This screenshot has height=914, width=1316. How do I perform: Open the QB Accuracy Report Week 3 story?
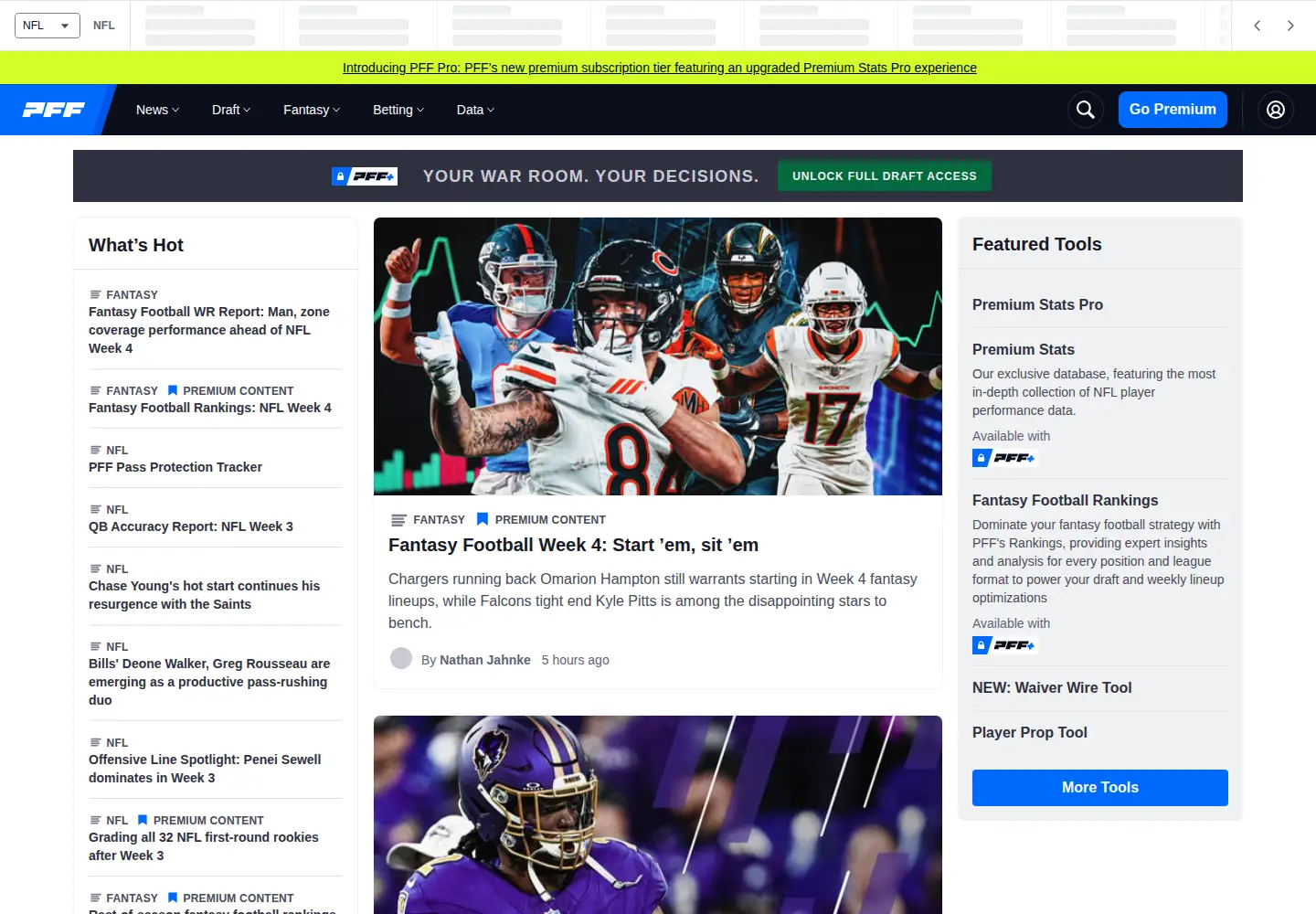191,526
